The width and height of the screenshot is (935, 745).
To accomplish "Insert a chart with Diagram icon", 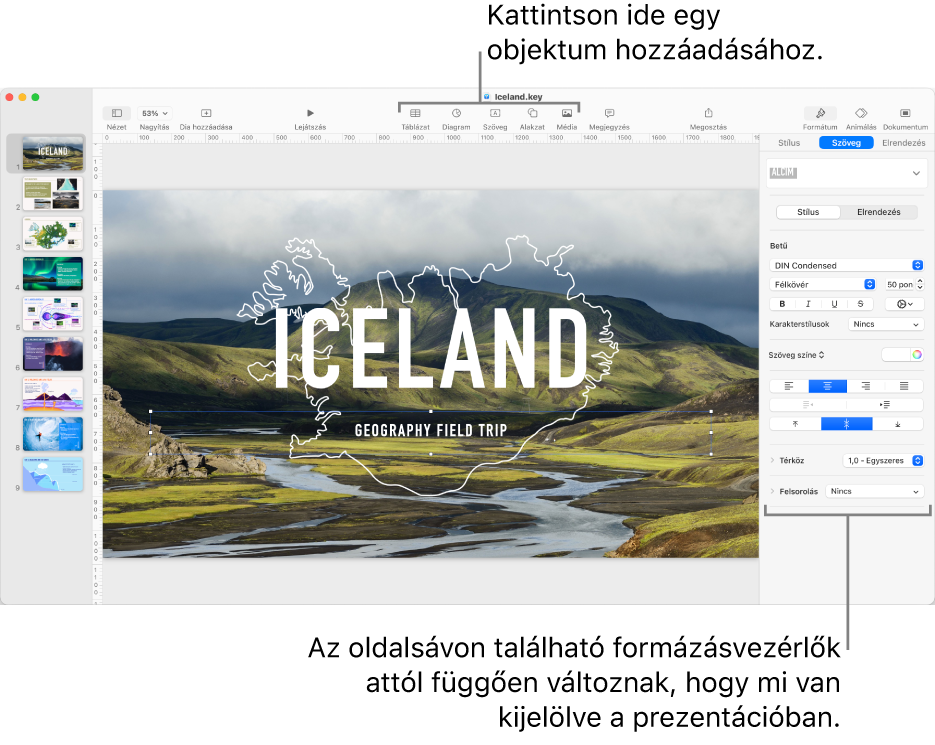I will coord(456,113).
